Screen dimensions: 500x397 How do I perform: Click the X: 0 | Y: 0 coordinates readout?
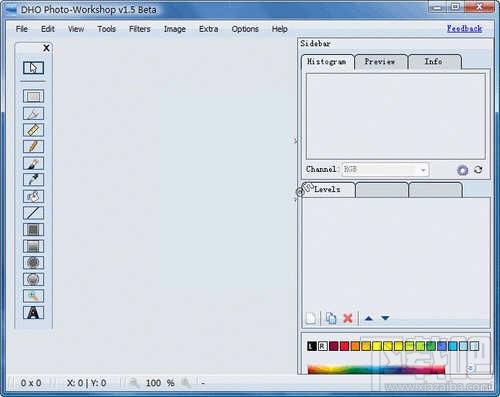(86, 383)
